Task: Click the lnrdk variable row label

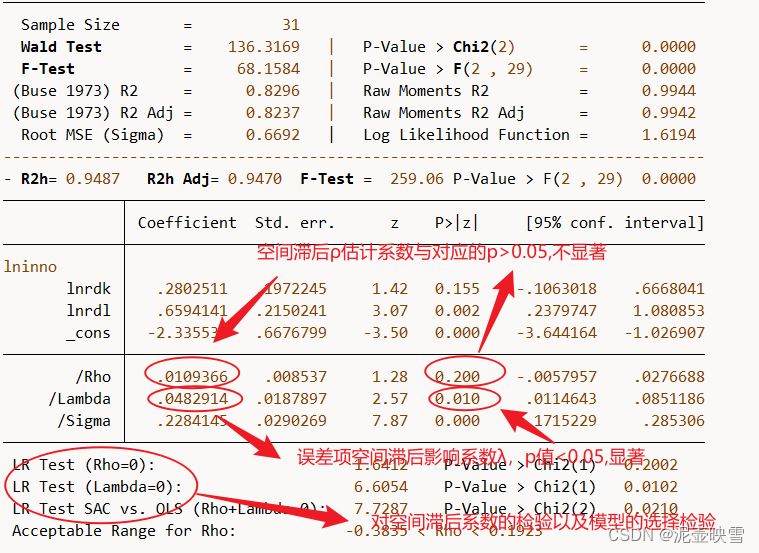Action: 89,289
